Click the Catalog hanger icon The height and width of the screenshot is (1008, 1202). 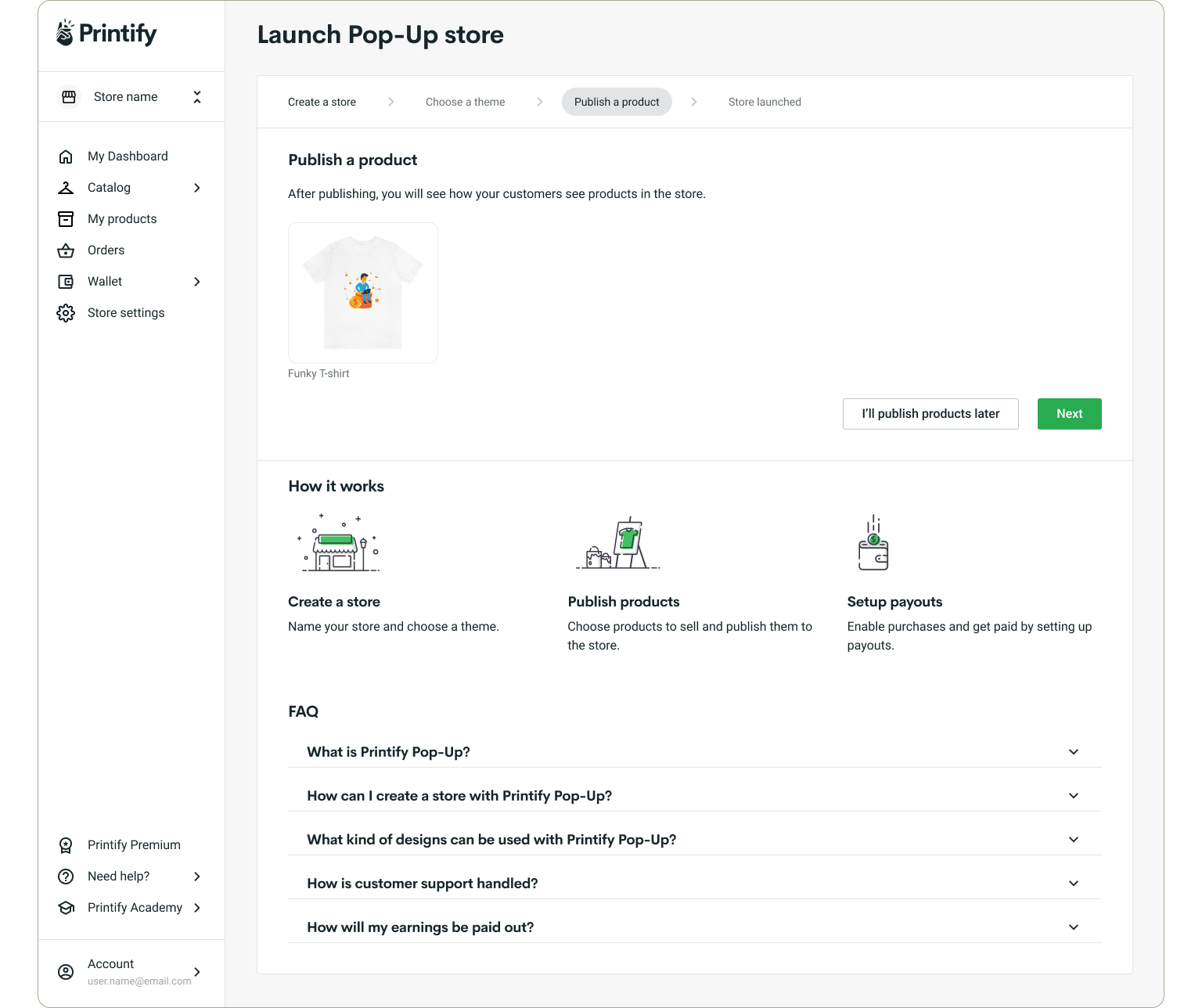tap(66, 188)
